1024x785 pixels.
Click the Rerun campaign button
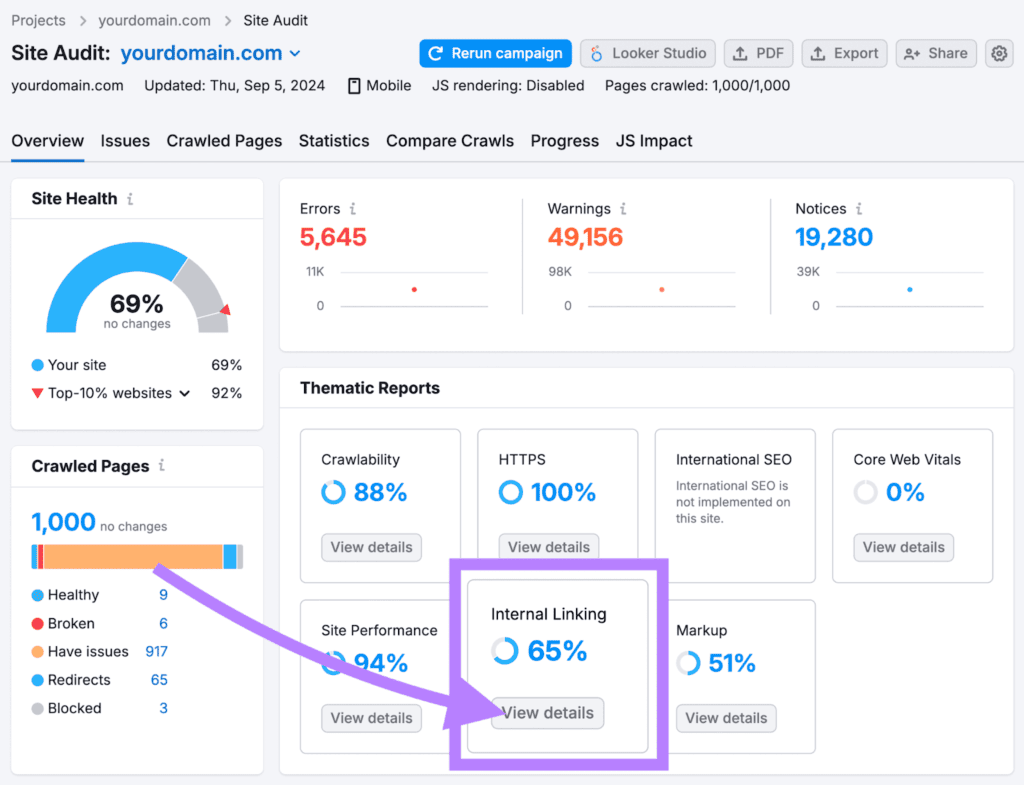(x=495, y=54)
